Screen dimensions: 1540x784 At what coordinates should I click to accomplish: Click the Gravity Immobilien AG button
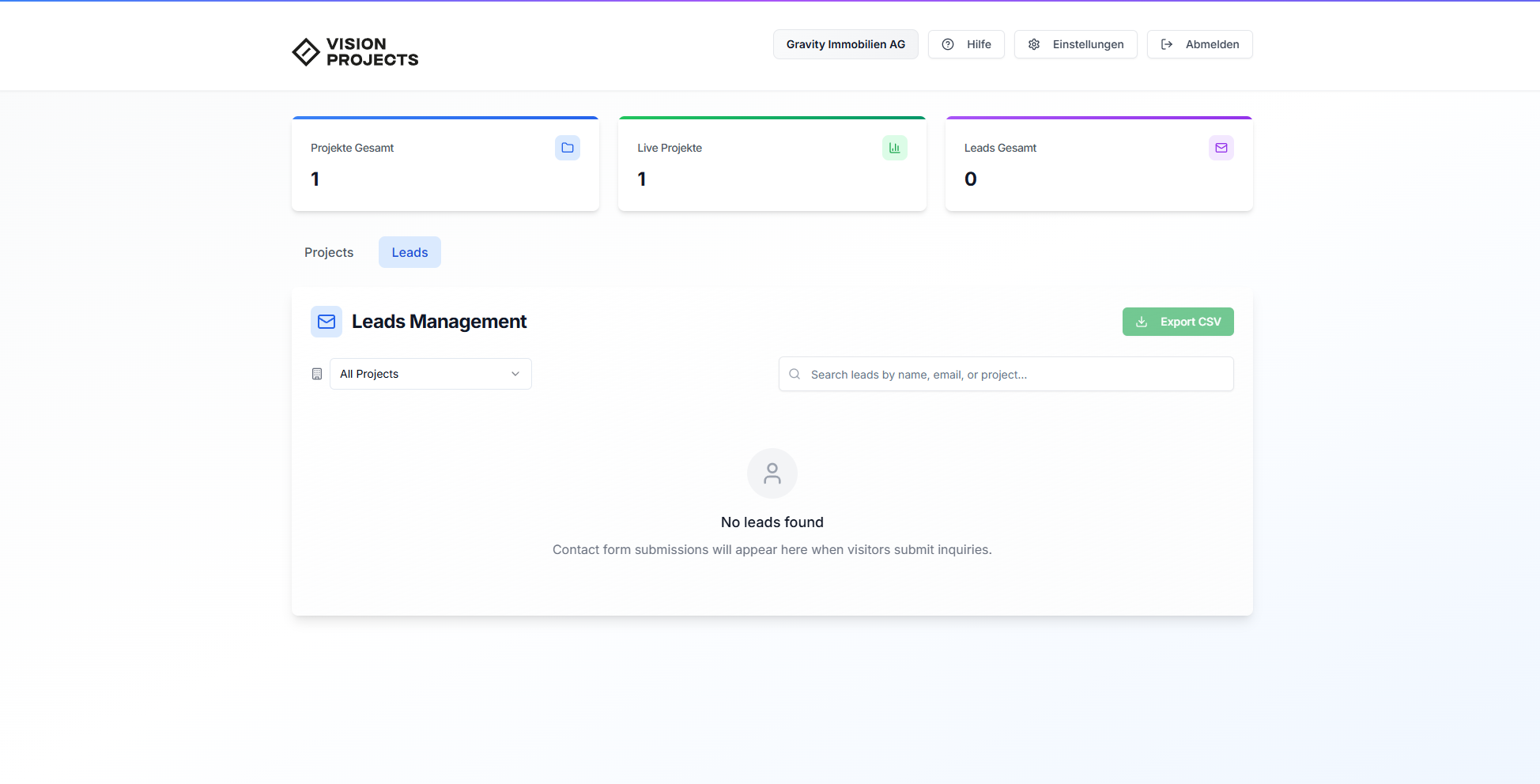[845, 44]
